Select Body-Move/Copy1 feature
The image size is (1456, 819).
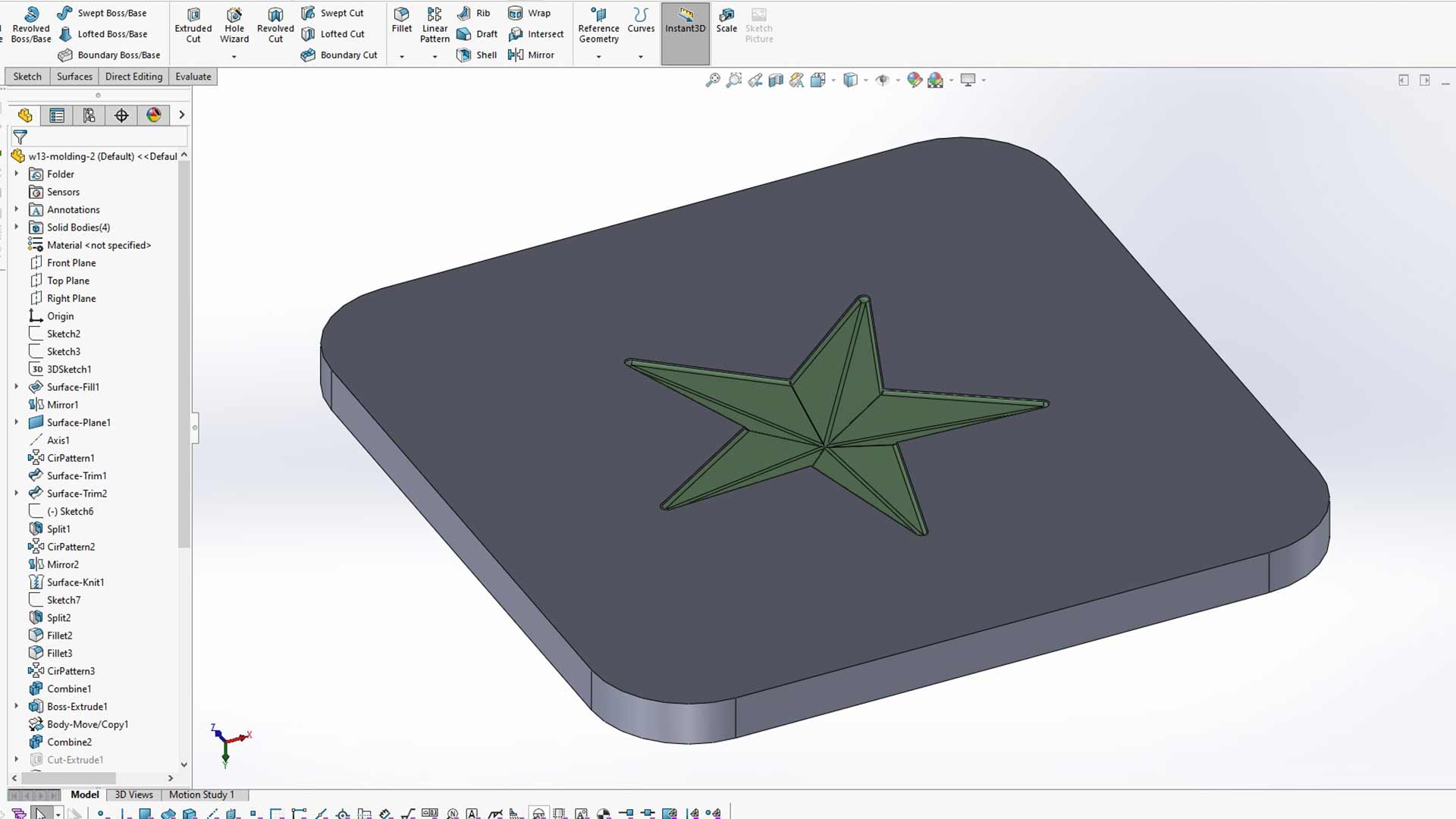(x=87, y=724)
